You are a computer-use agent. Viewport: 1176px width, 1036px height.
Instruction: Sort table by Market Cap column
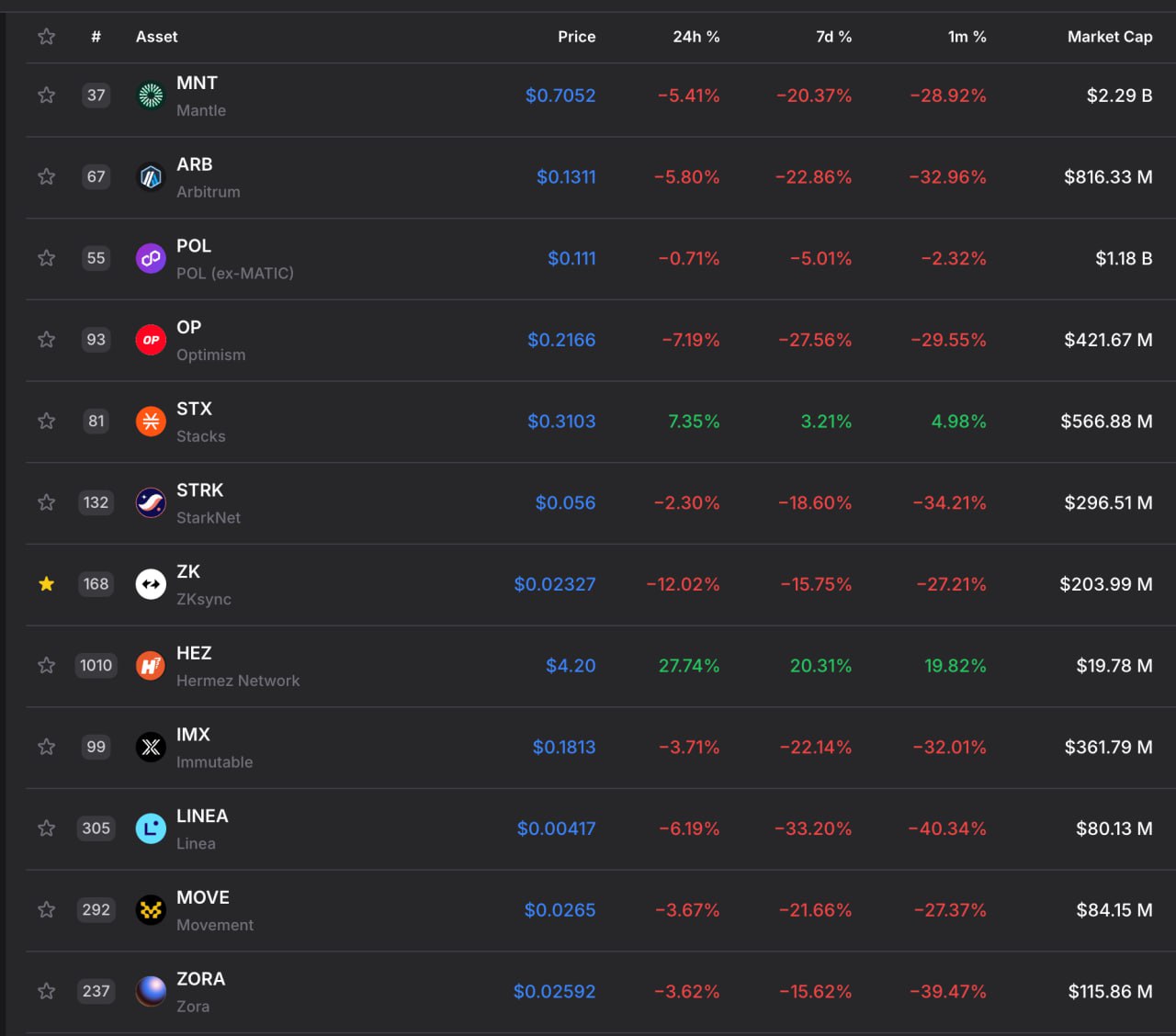coord(1109,37)
